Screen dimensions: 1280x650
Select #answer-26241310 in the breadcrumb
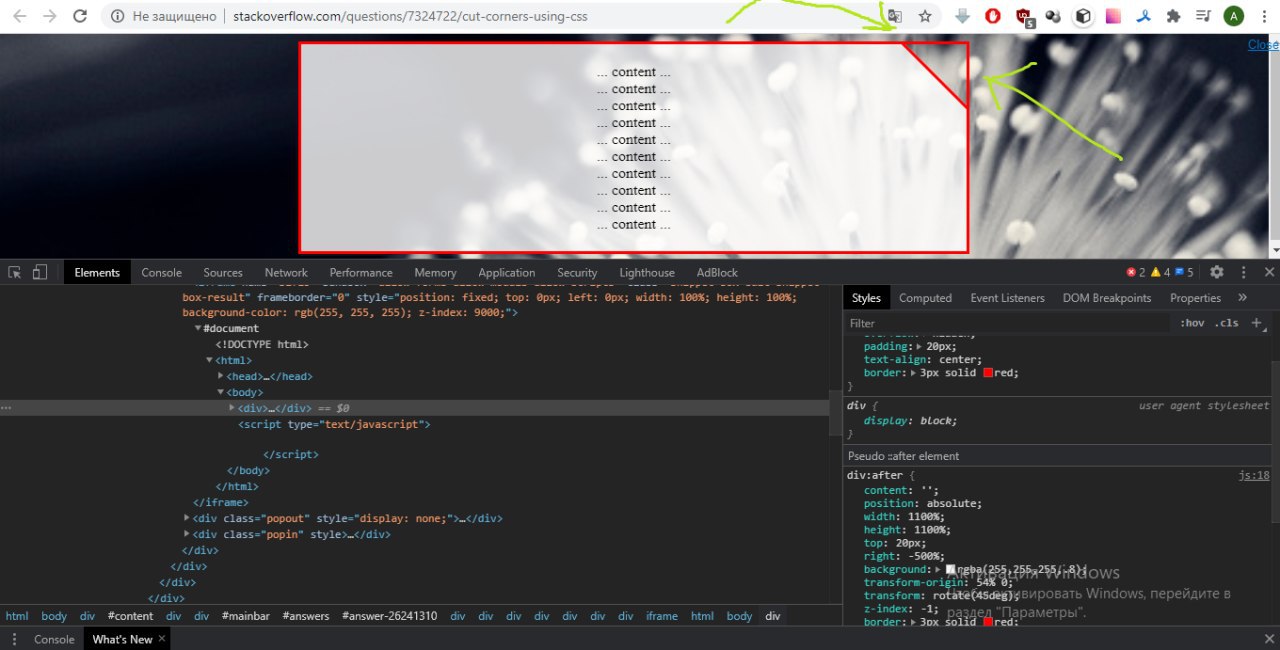pos(389,616)
